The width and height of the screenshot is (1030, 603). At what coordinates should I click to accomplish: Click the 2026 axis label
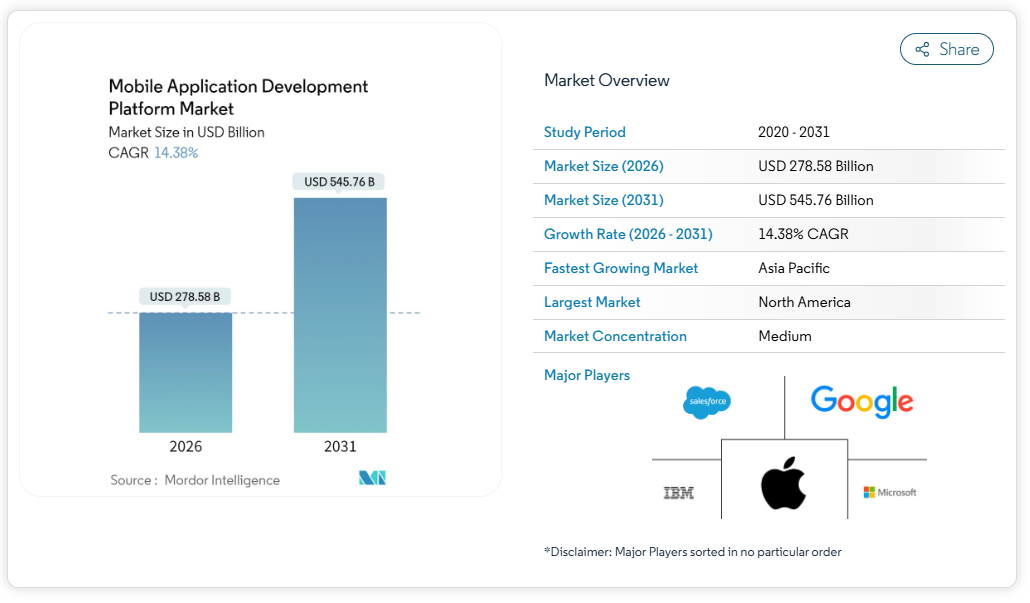click(185, 447)
